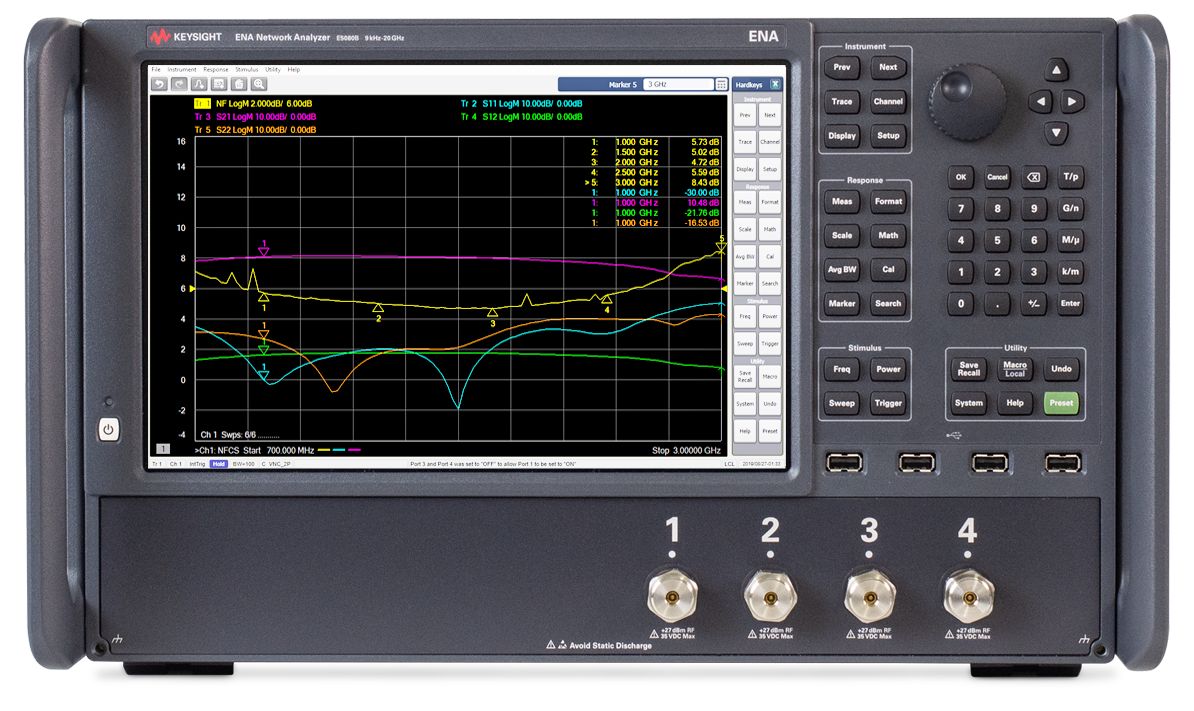The width and height of the screenshot is (1194, 711).
Task: Open the numeric keypad icon beside Marker 5 field
Action: [722, 85]
